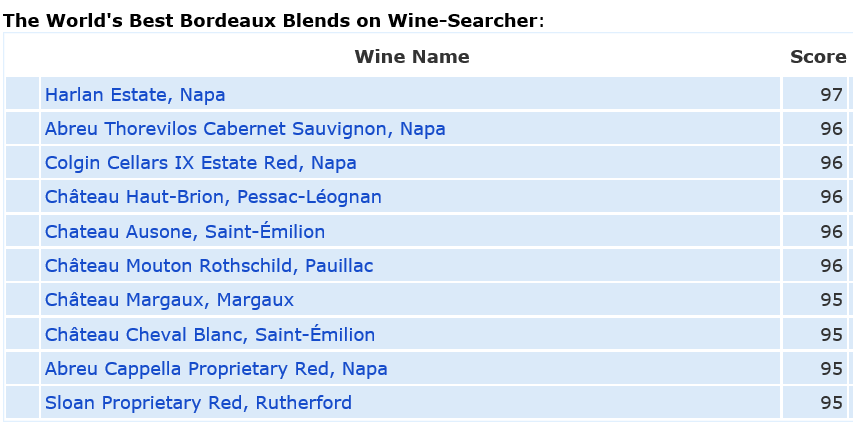Open Château Mouton Rothschild, Pauillac link

209,266
